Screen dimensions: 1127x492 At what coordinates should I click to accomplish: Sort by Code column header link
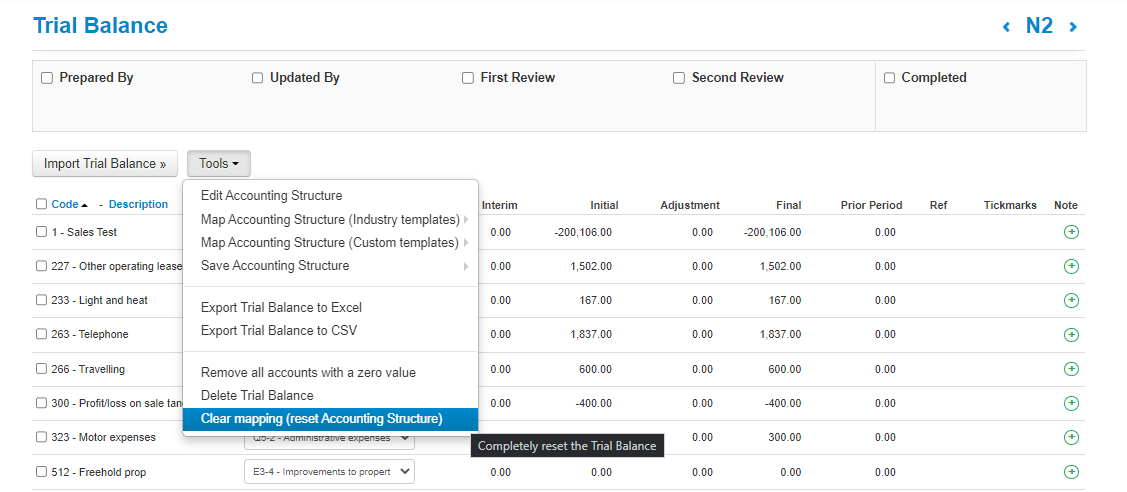point(65,204)
